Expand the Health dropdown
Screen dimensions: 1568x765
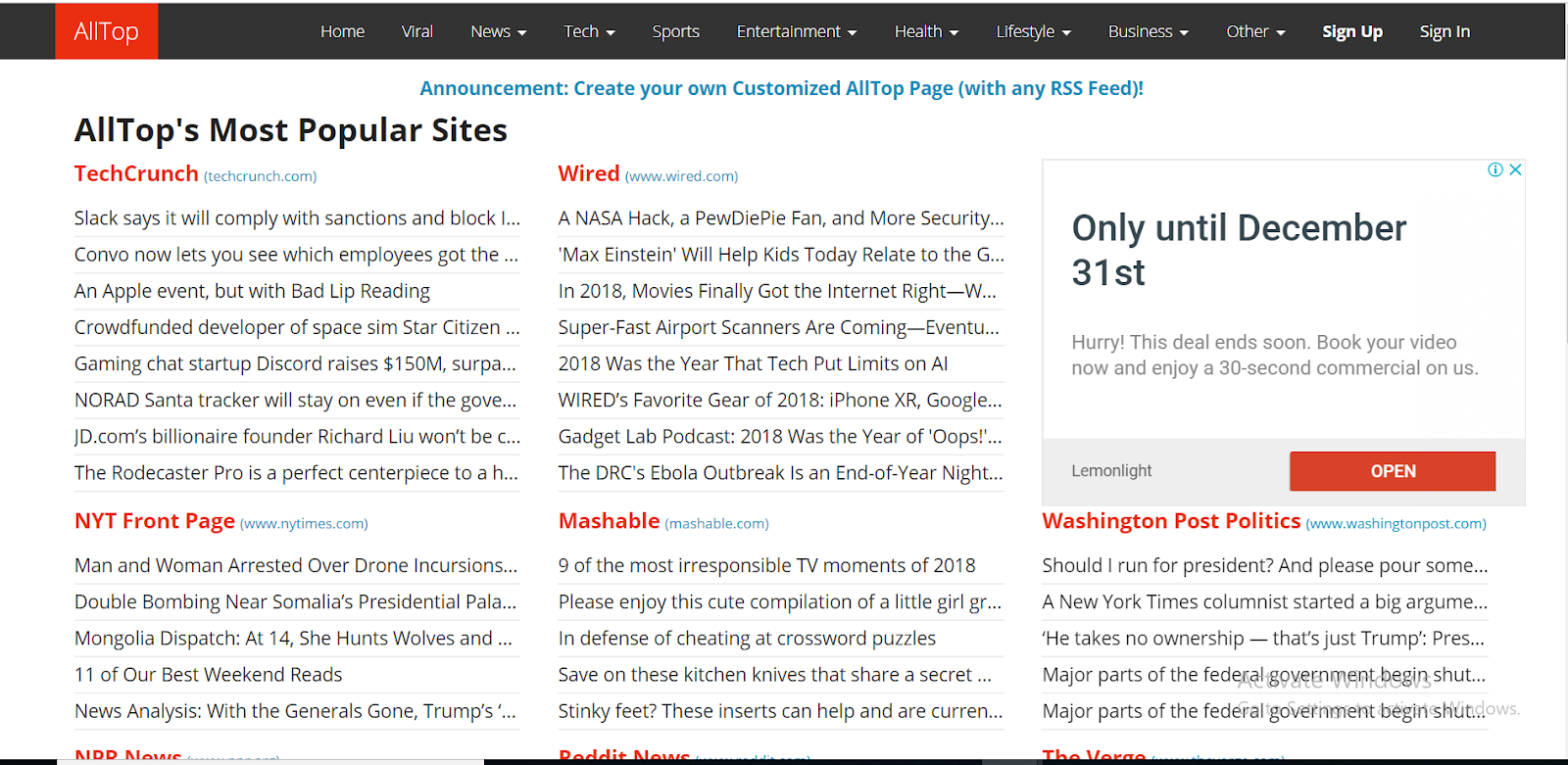(x=926, y=31)
